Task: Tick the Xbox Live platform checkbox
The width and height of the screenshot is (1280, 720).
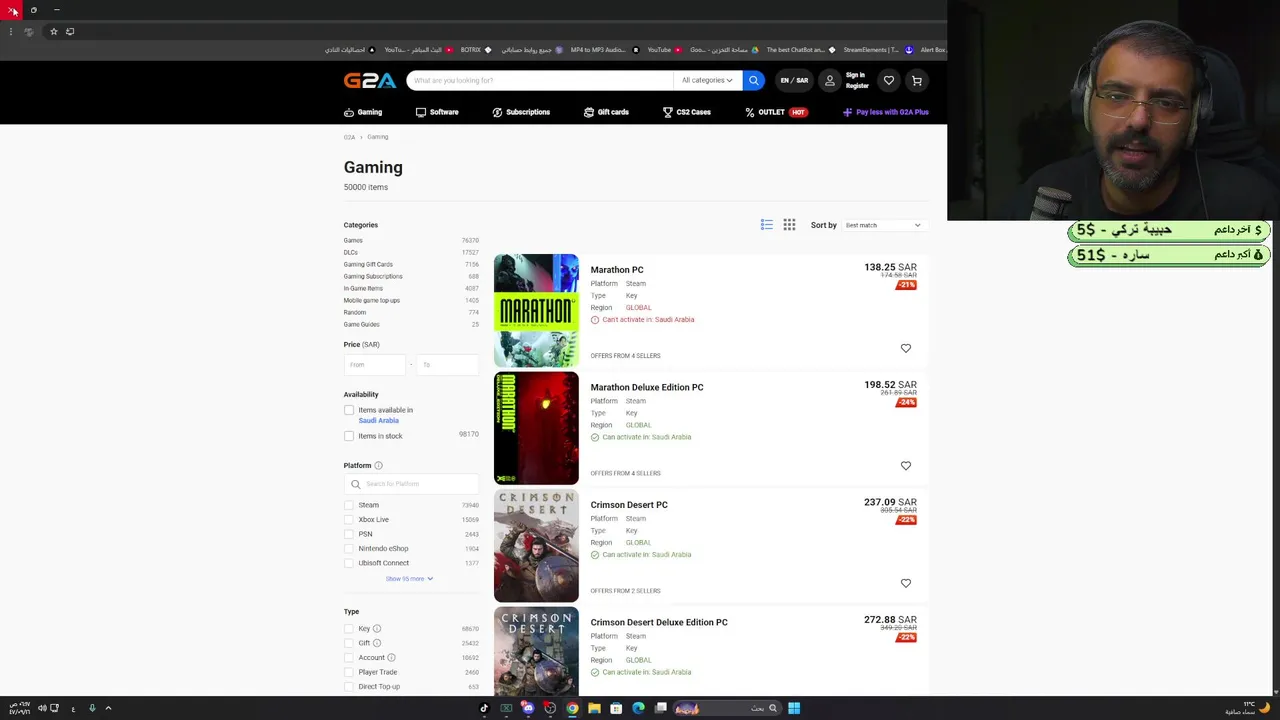Action: pos(349,519)
